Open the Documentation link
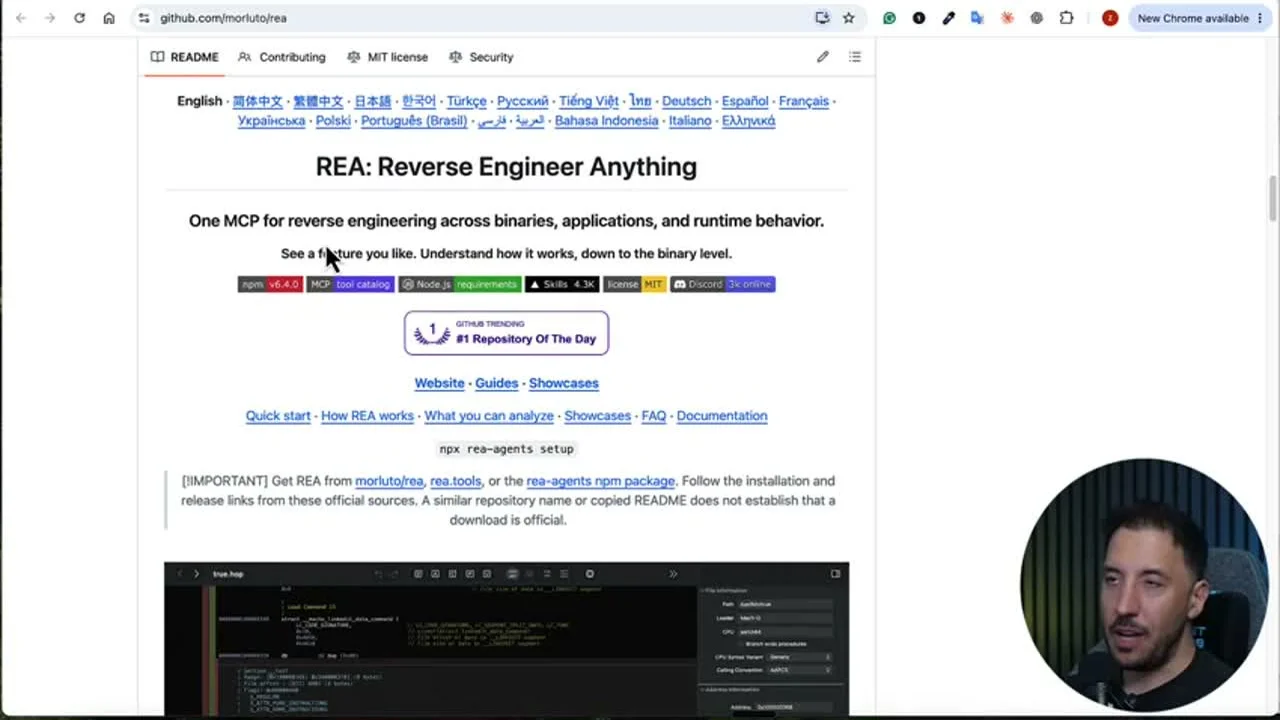The width and height of the screenshot is (1280, 720). click(x=722, y=416)
